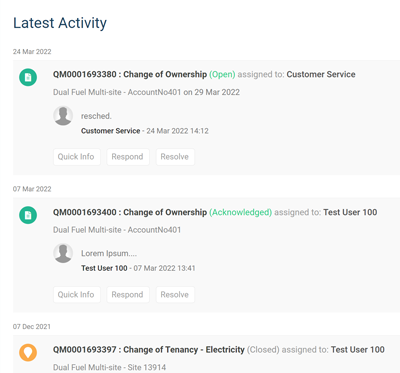
Task: Click green document icon for QM0001693380
Action: [x=28, y=77]
